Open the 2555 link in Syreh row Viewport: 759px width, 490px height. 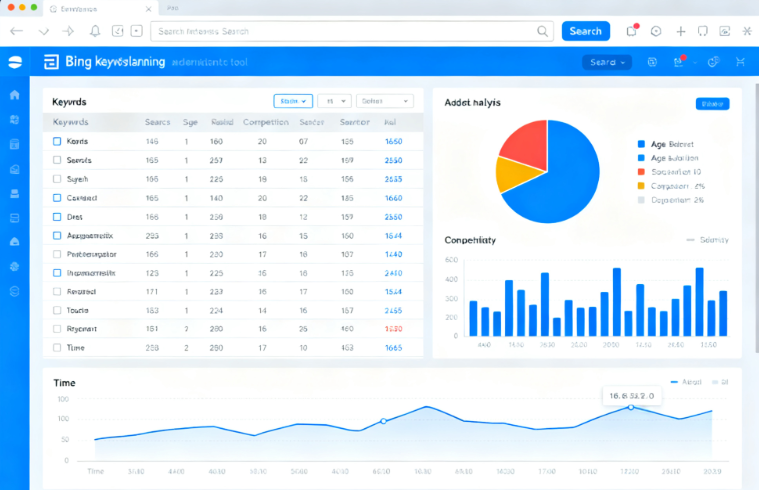point(394,179)
